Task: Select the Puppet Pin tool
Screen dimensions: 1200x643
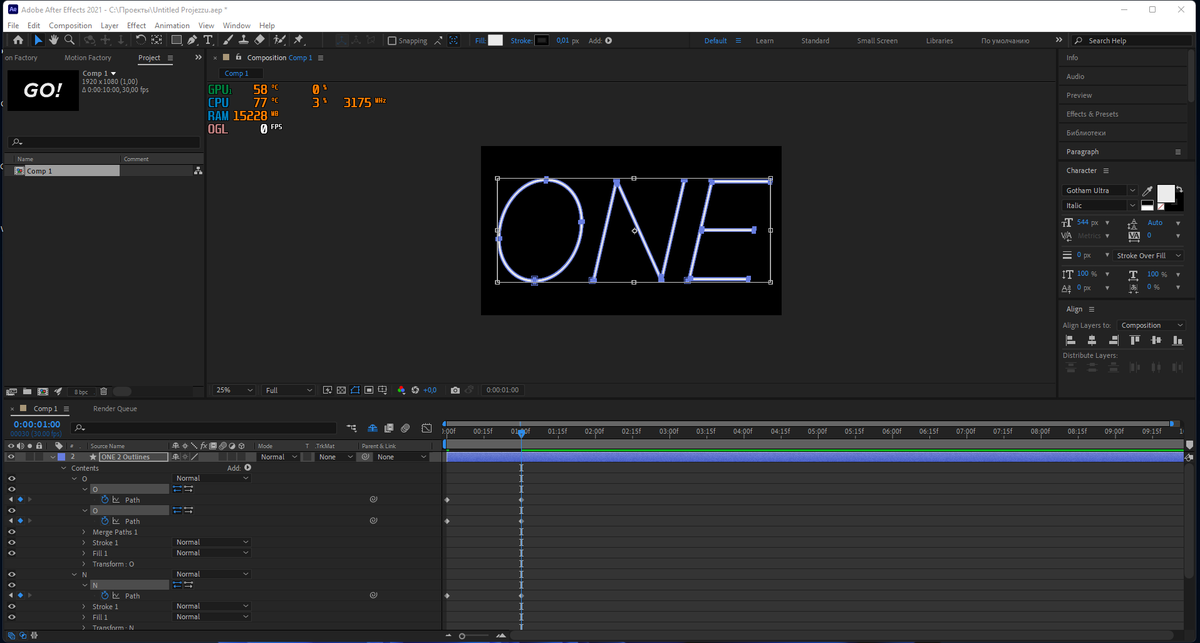Action: (x=299, y=40)
